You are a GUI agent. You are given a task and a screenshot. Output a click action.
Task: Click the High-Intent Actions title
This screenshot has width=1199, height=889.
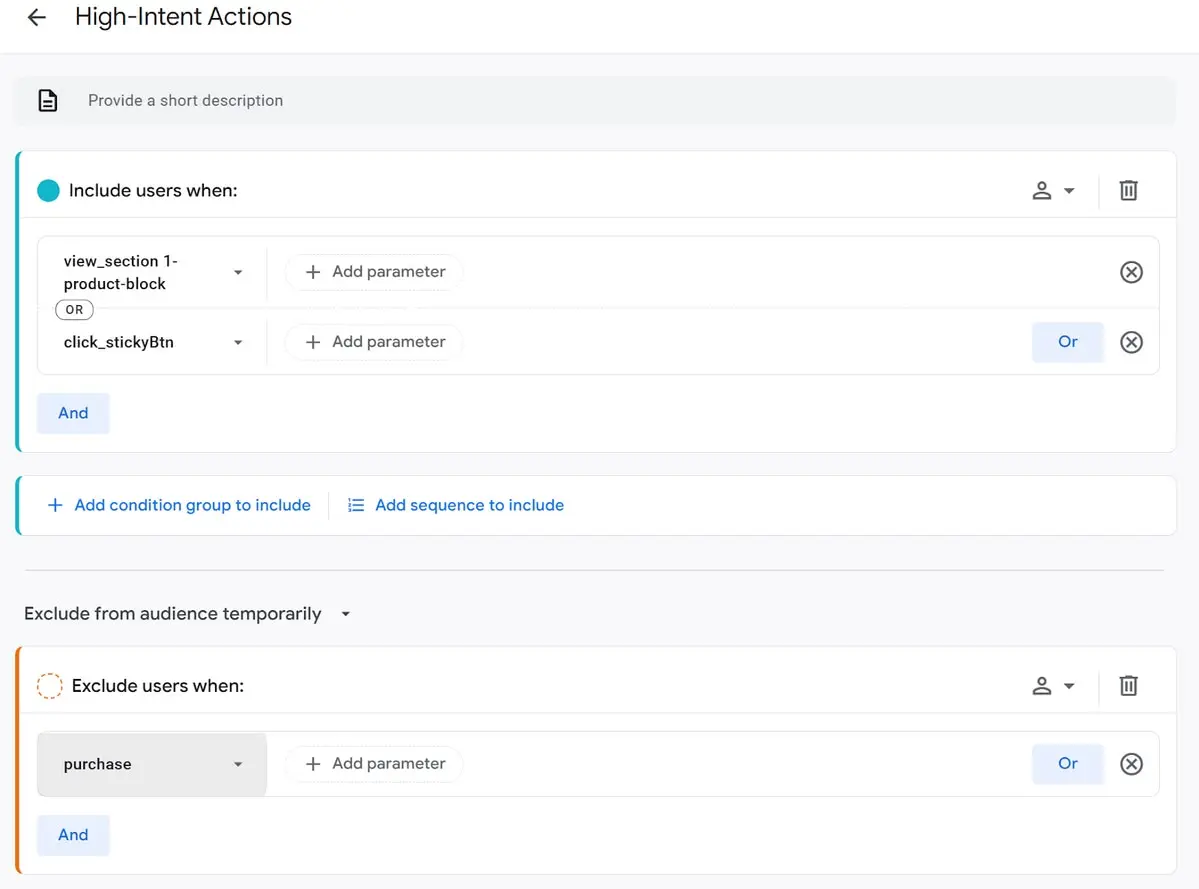183,17
